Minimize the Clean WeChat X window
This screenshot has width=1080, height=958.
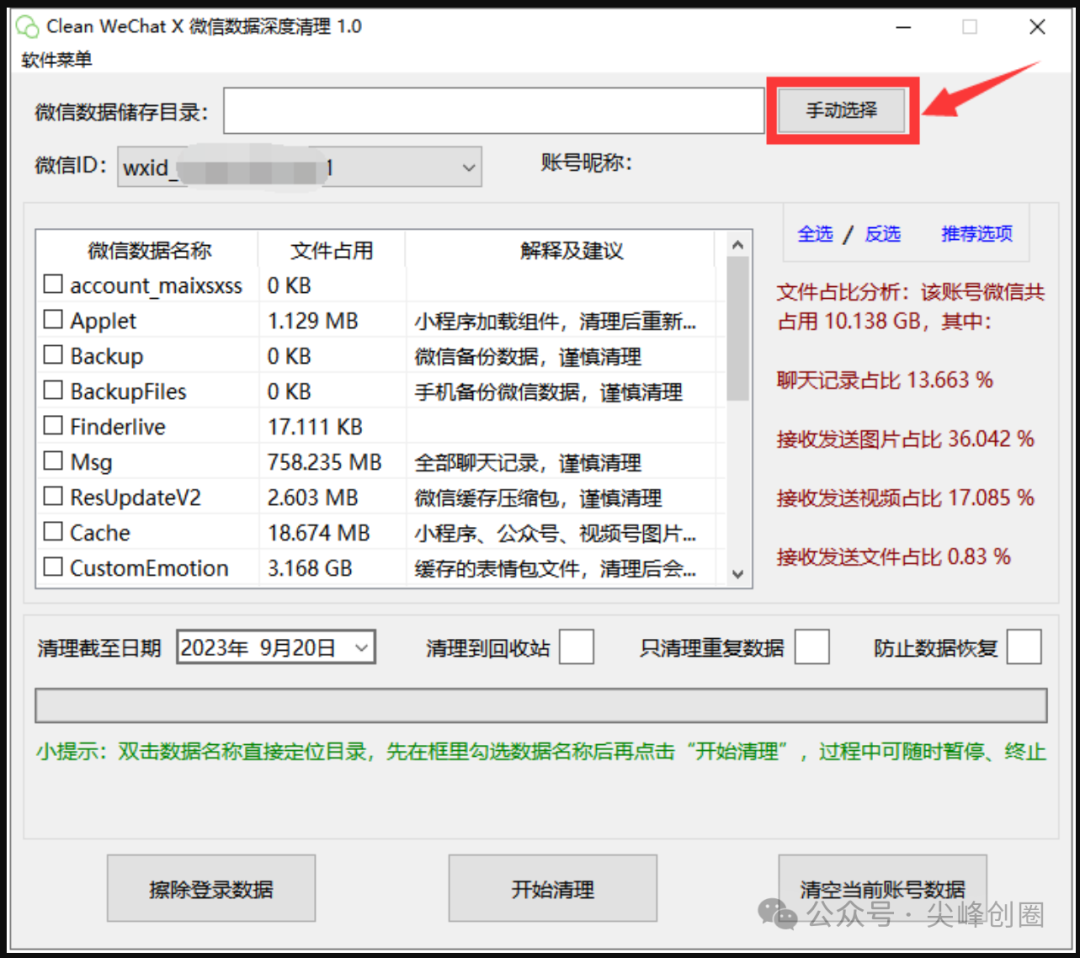click(x=904, y=27)
